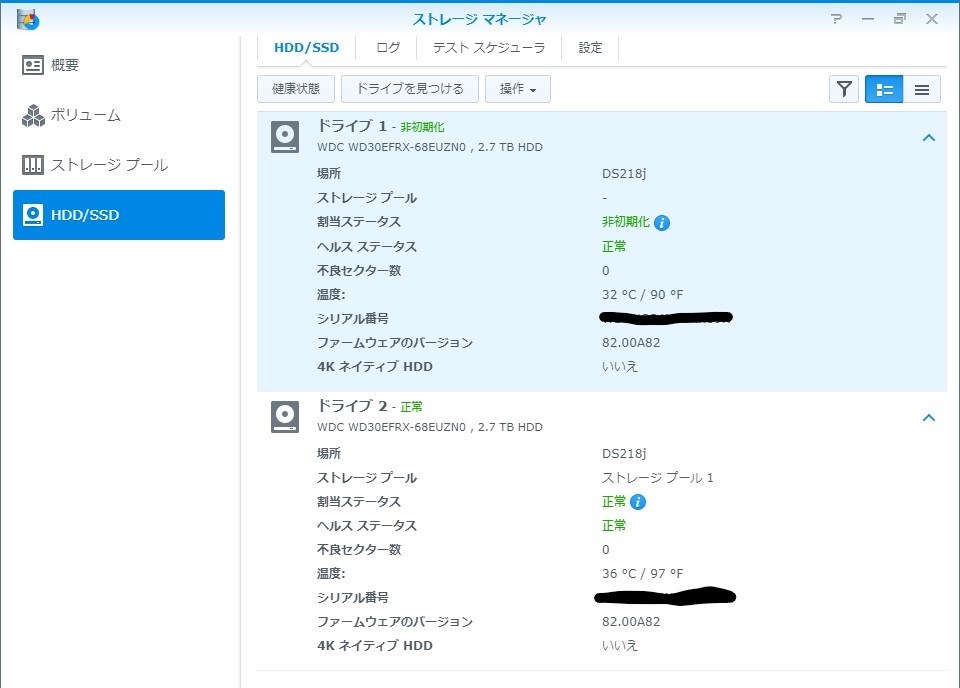Click the info icon beside 非初期化 status
This screenshot has width=960, height=688.
(661, 222)
